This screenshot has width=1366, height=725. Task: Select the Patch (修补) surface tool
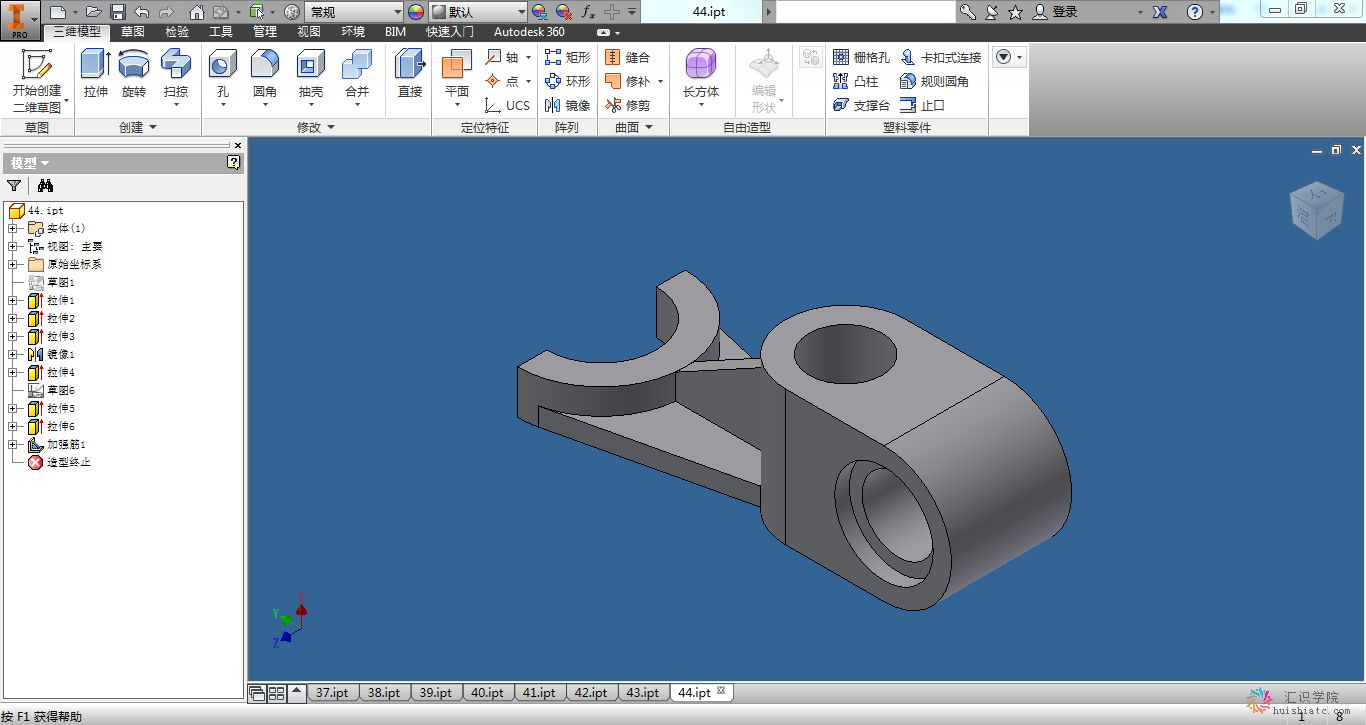[x=627, y=81]
